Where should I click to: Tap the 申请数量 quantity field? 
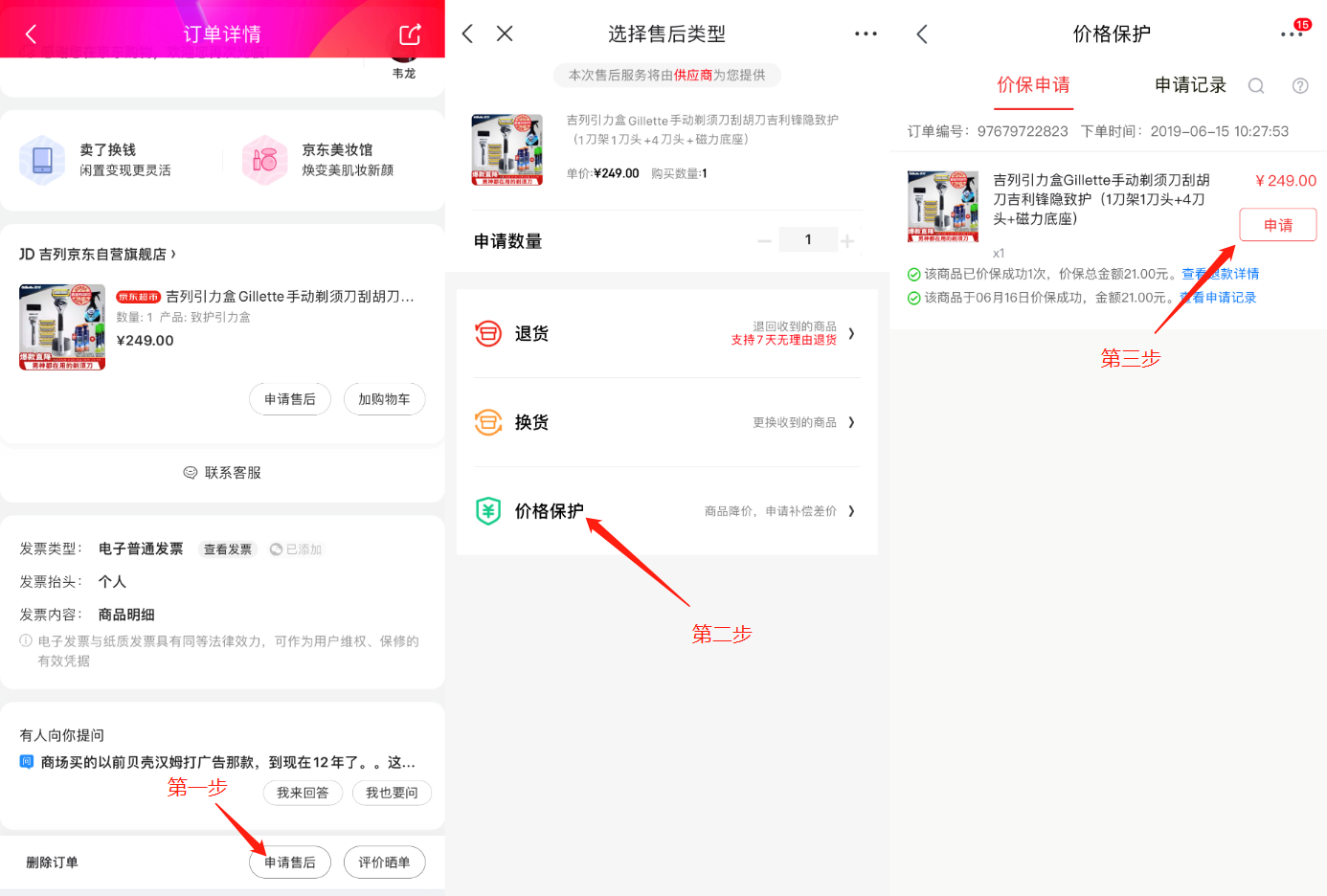click(808, 240)
